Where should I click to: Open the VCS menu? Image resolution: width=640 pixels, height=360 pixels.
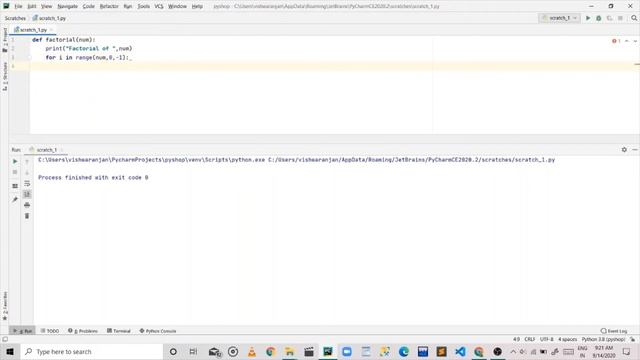click(159, 6)
